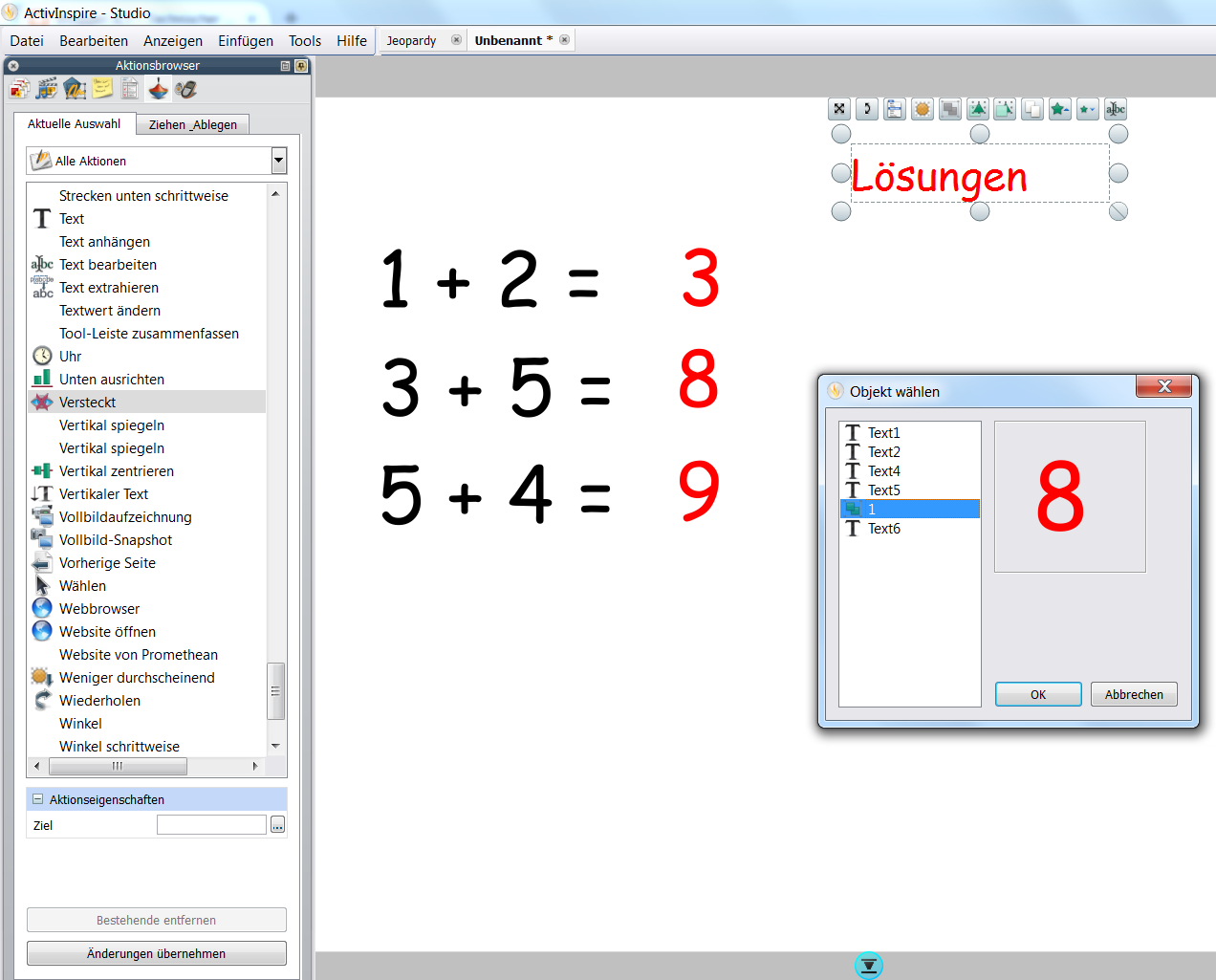This screenshot has height=980, width=1216.
Task: Confirm with OK in Objekt wählen dialog
Action: (1038, 694)
